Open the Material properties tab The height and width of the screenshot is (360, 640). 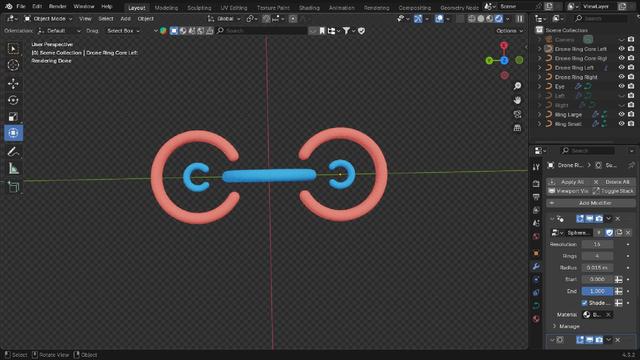pos(536,319)
